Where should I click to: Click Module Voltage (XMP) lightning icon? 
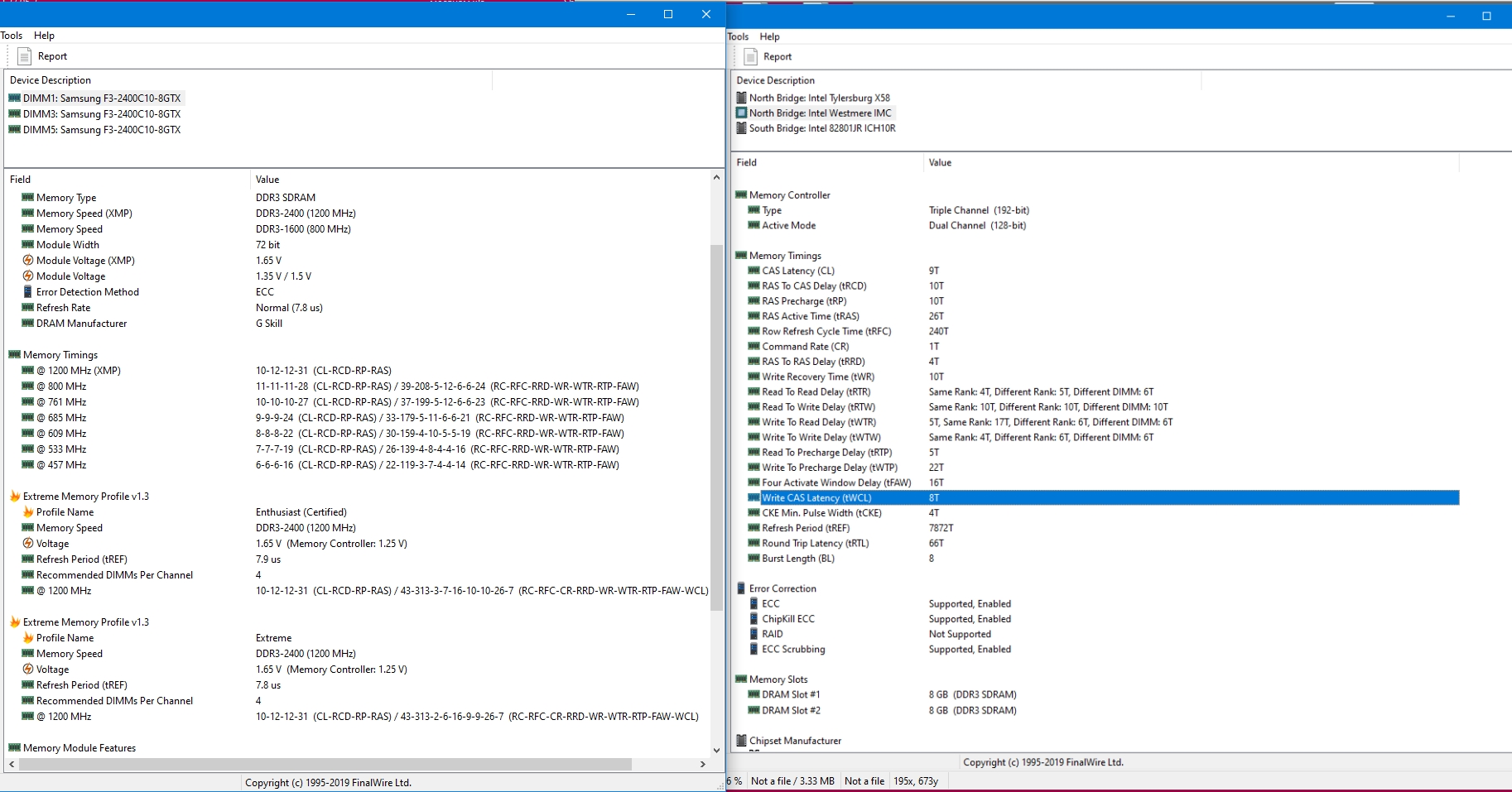27,260
